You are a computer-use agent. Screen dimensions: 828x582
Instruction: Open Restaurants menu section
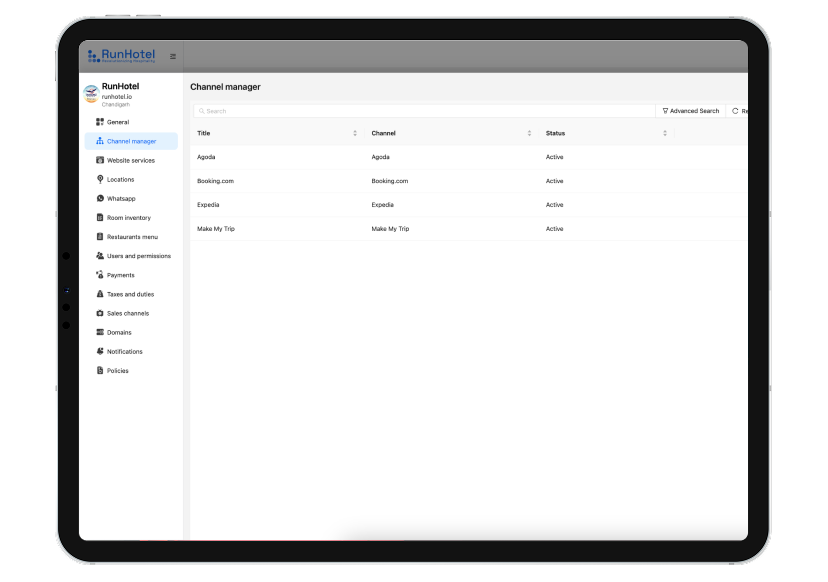tap(131, 237)
